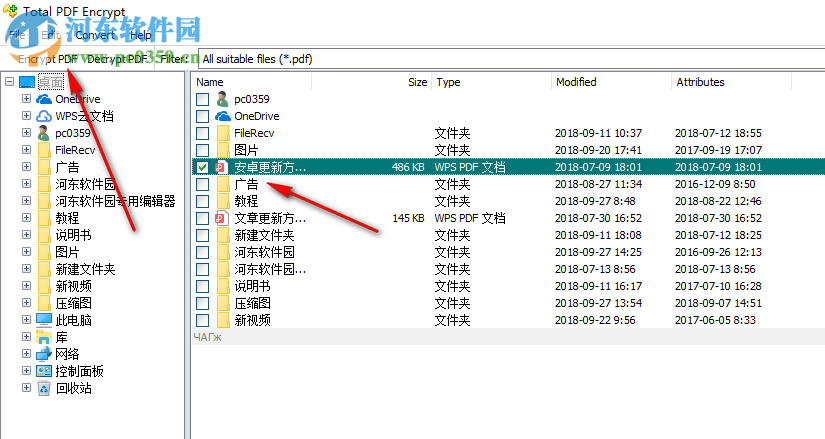Viewport: 825px width, 439px height.
Task: Select 新视频 folder in tree
Action: [74, 286]
